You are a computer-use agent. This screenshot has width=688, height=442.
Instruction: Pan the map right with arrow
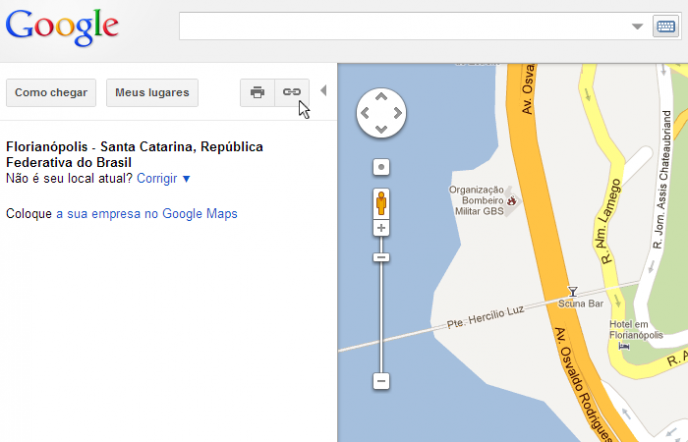(397, 113)
